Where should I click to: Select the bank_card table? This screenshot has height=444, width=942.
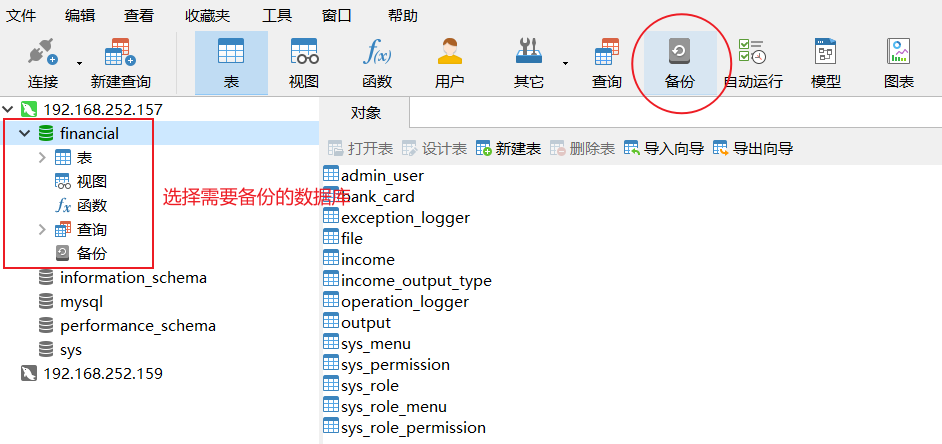tap(377, 196)
